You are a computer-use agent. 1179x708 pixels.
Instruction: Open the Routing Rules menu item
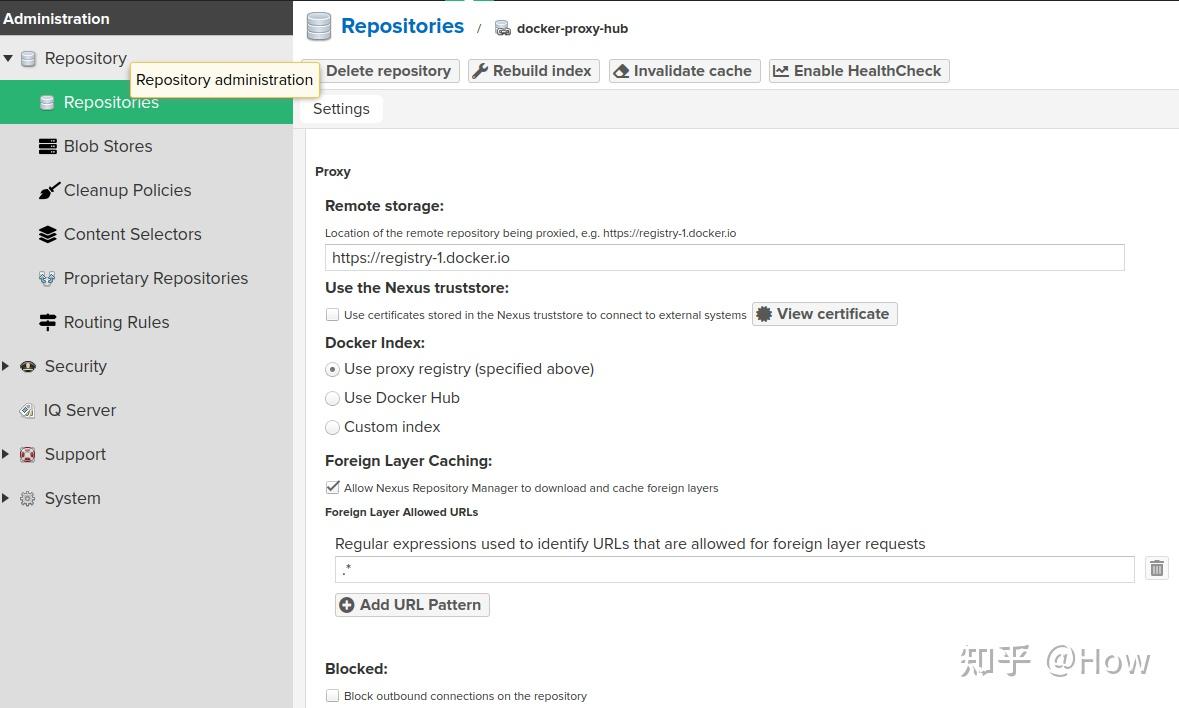click(x=116, y=323)
